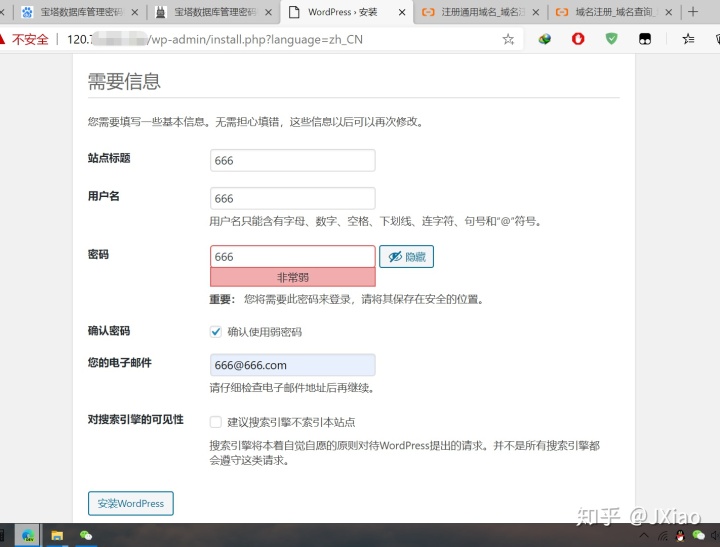Click the 对搜索引擎的可见性 label
Viewport: 720px width, 547px height.
135,419
